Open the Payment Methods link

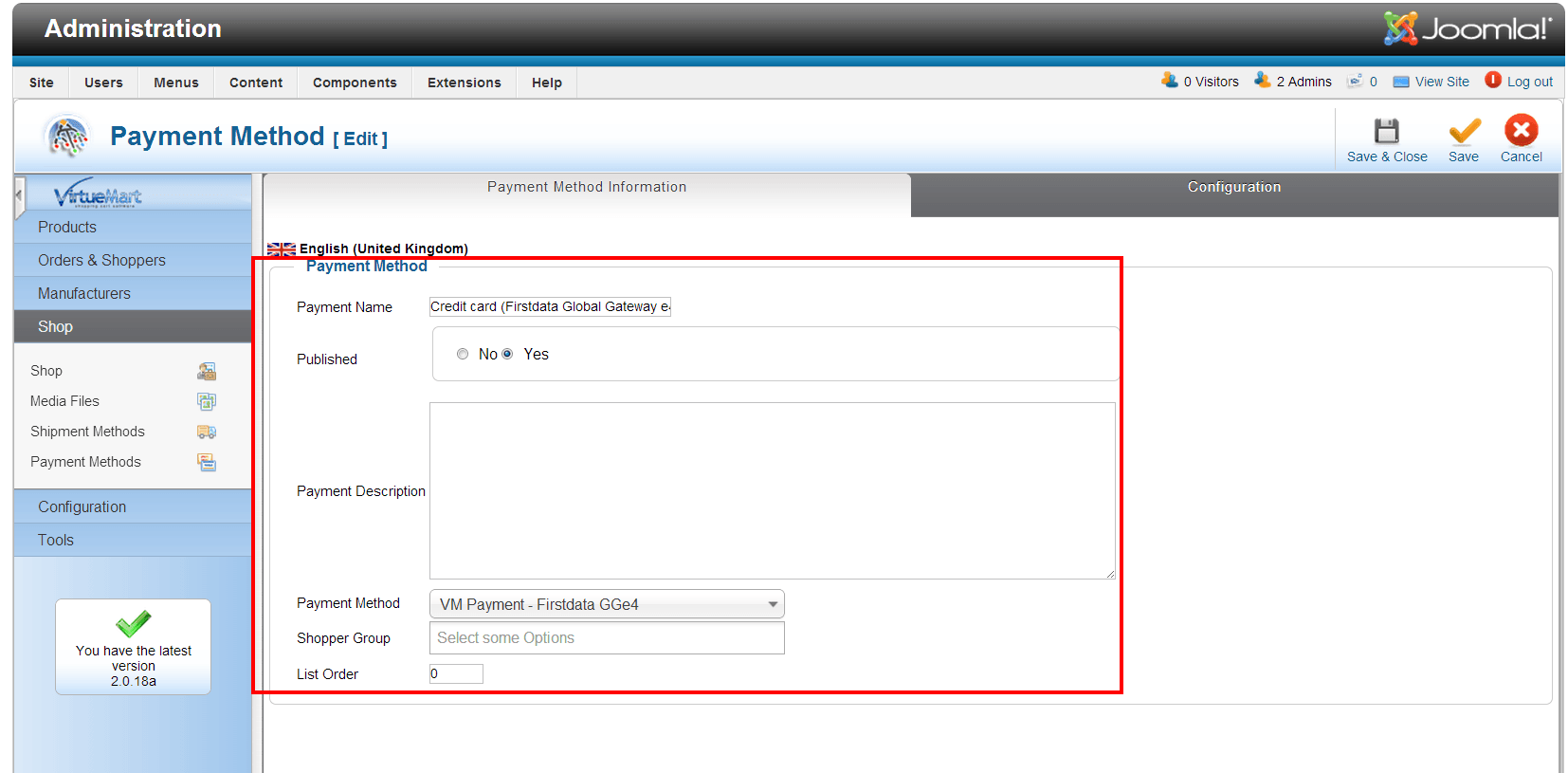[x=85, y=462]
